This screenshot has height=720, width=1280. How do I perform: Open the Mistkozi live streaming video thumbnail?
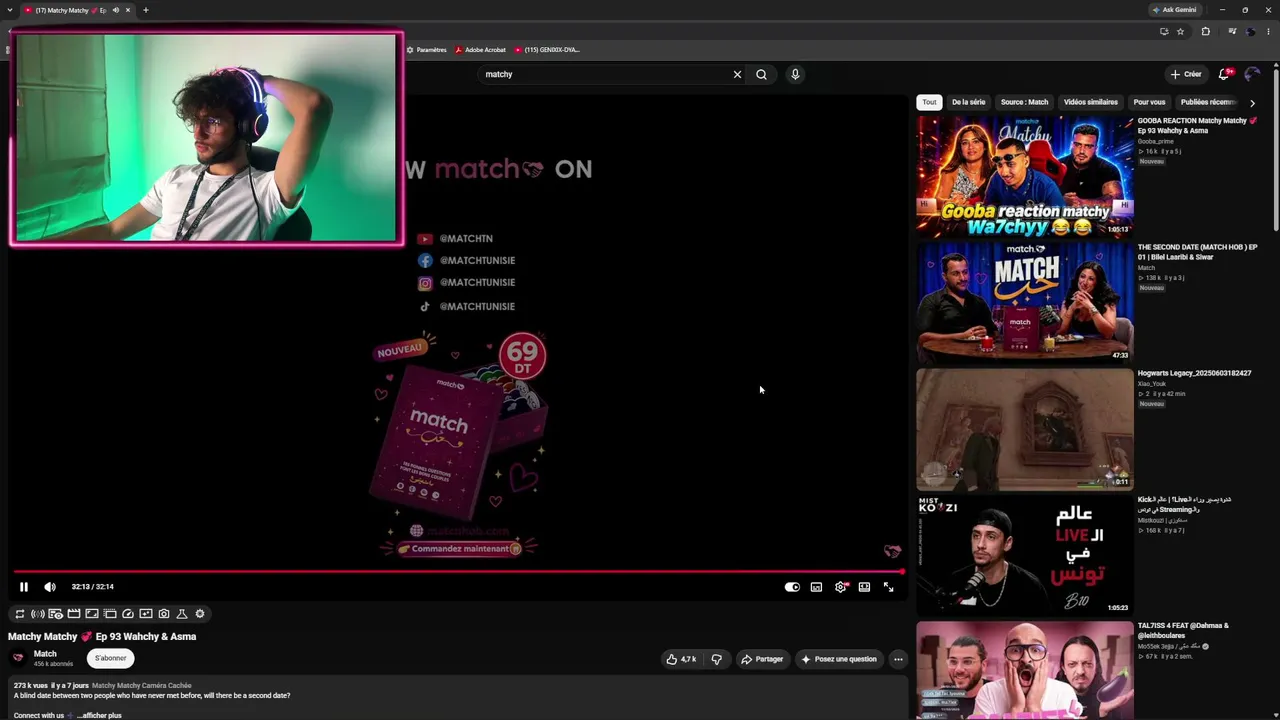[x=1025, y=555]
